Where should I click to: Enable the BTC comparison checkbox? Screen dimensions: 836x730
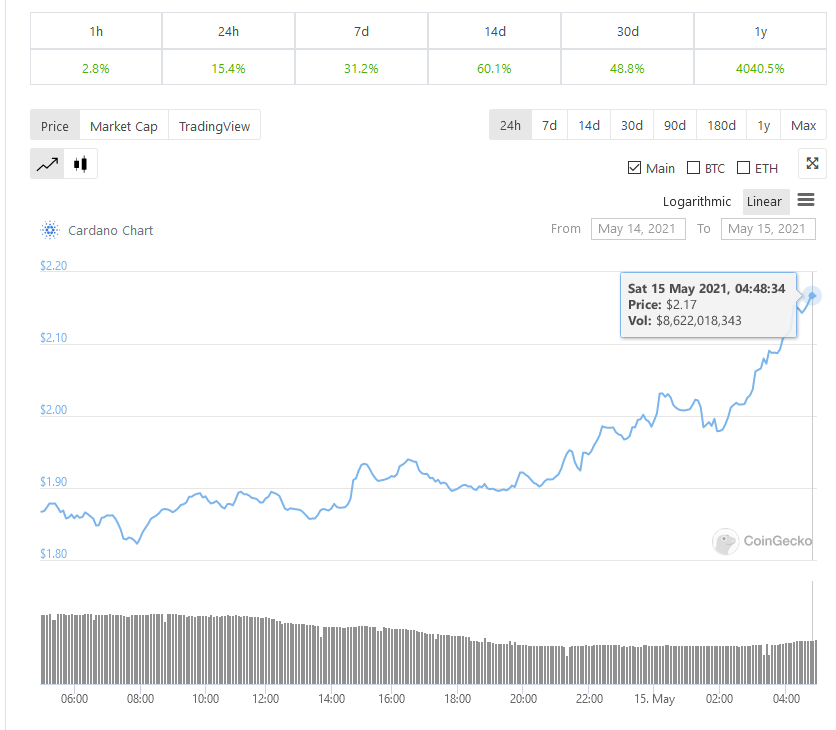pos(693,168)
